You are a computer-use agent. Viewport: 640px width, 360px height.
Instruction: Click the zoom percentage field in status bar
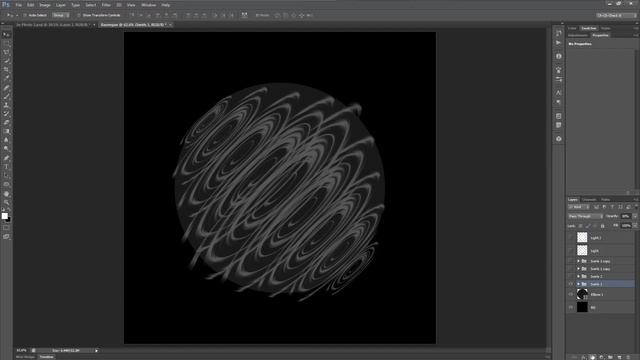22,351
